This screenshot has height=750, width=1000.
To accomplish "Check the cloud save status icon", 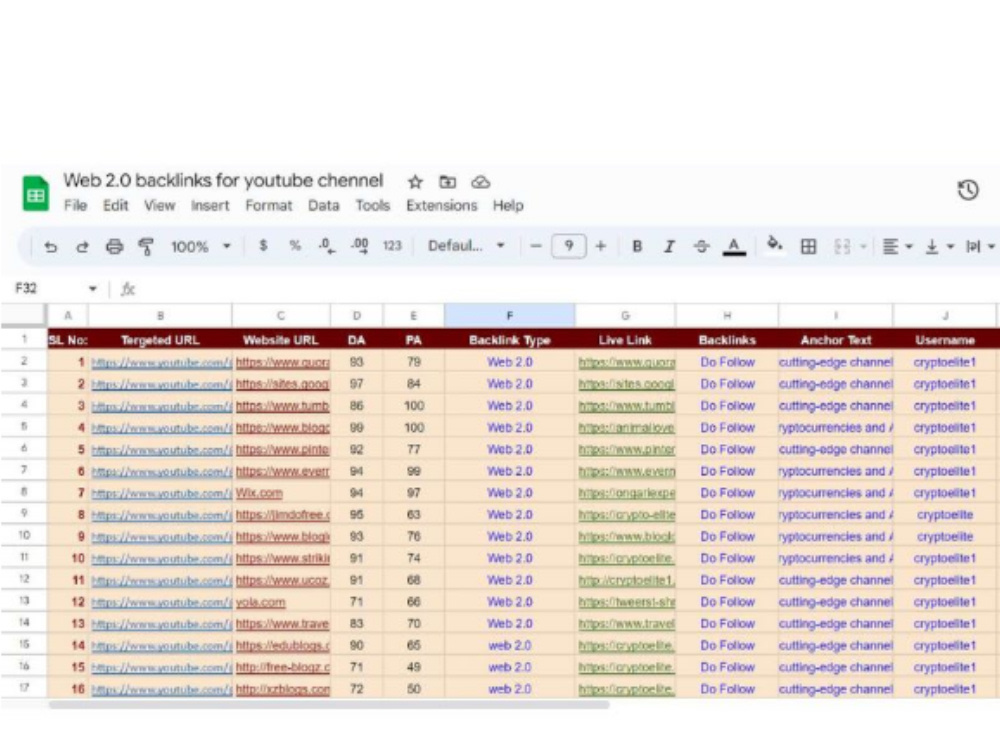I will click(480, 182).
